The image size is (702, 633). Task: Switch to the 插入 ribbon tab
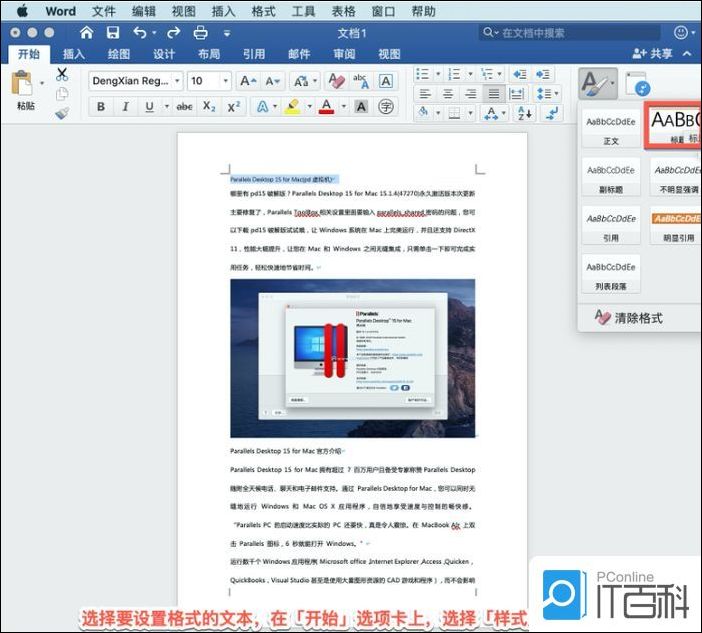[x=74, y=54]
